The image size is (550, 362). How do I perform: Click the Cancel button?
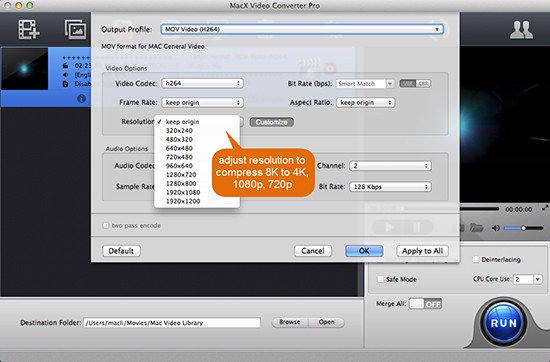[313, 251]
